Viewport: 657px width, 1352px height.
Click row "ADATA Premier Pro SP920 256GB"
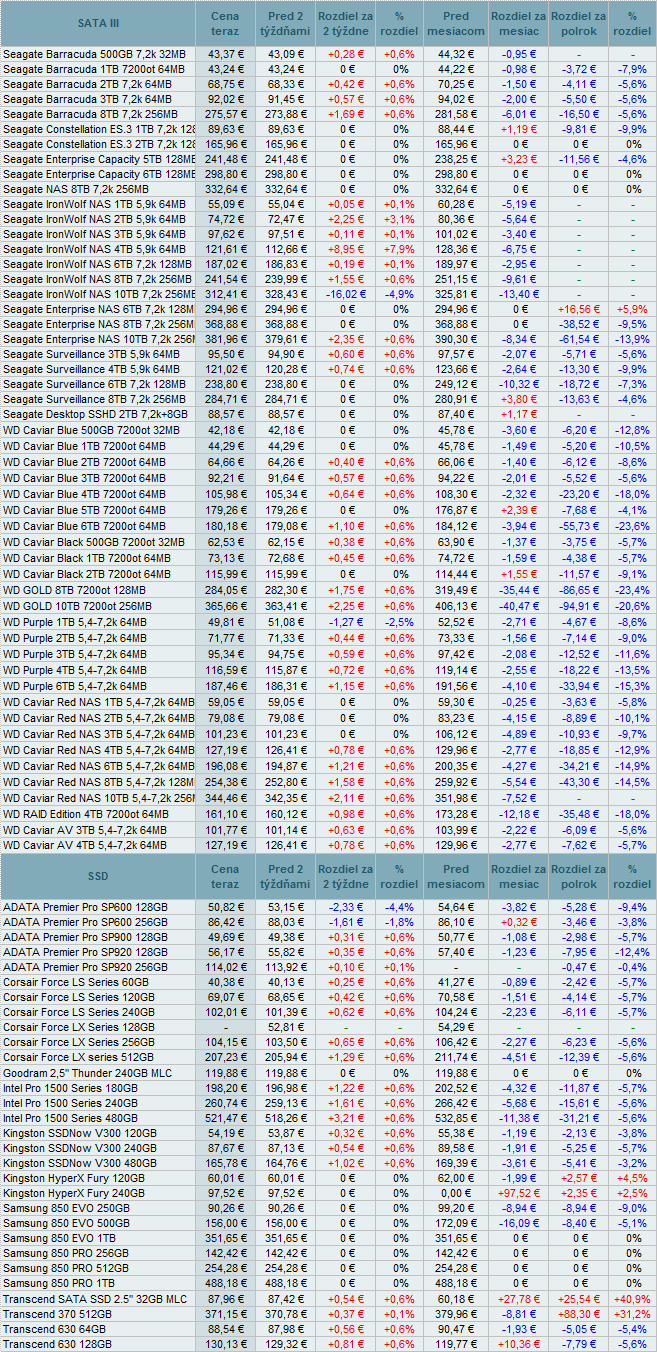coord(328,967)
